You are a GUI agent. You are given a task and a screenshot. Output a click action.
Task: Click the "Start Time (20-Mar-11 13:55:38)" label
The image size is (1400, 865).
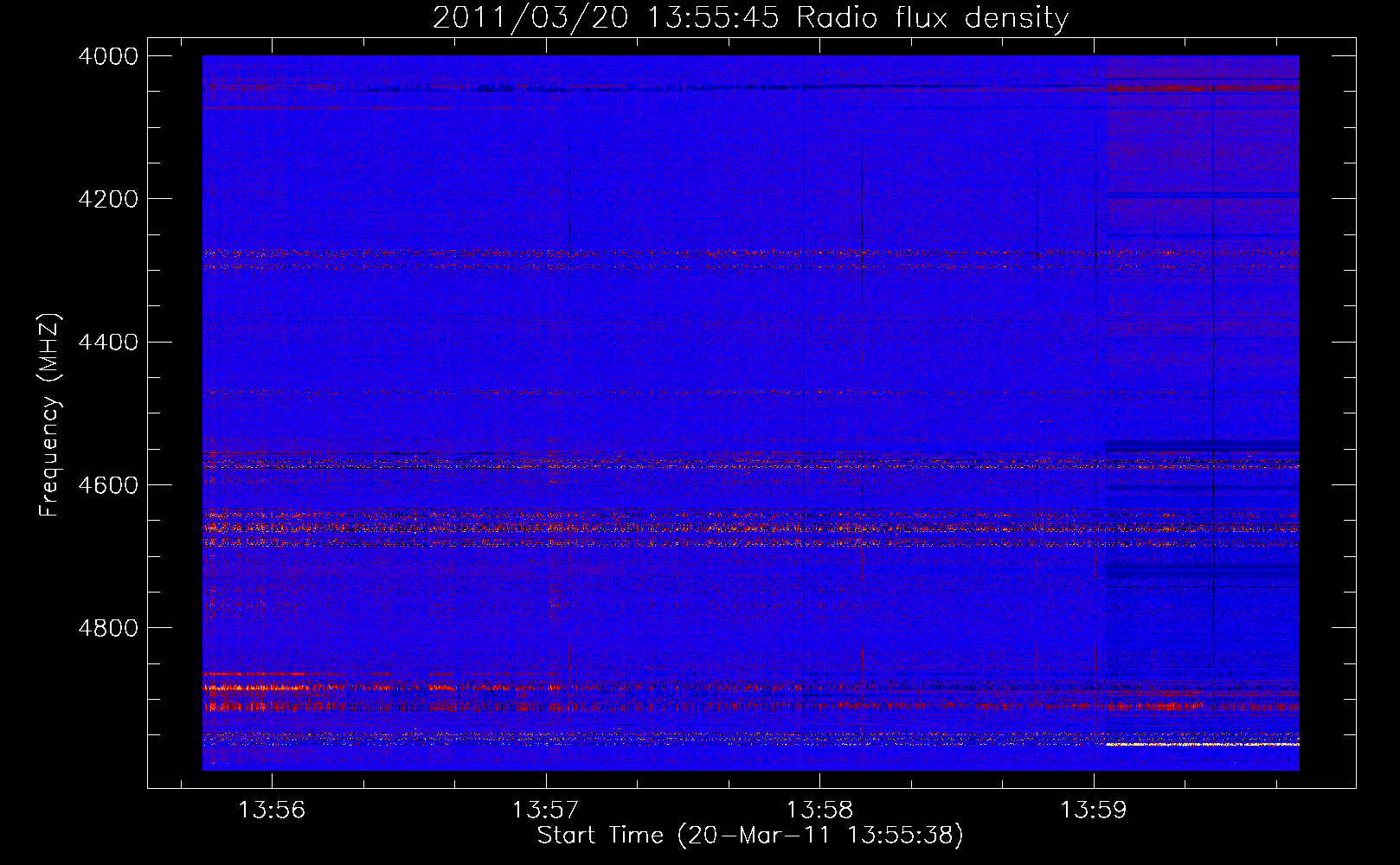750,836
